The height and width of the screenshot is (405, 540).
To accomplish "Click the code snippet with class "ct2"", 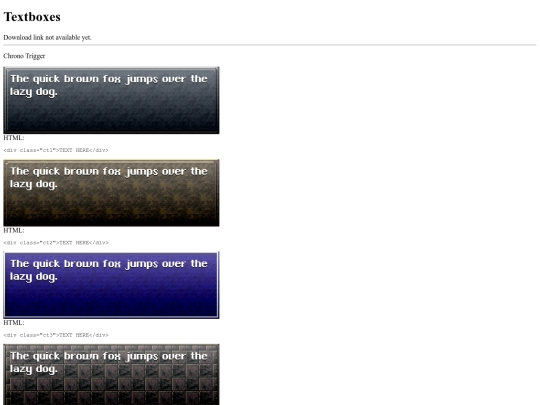I will pyautogui.click(x=56, y=243).
